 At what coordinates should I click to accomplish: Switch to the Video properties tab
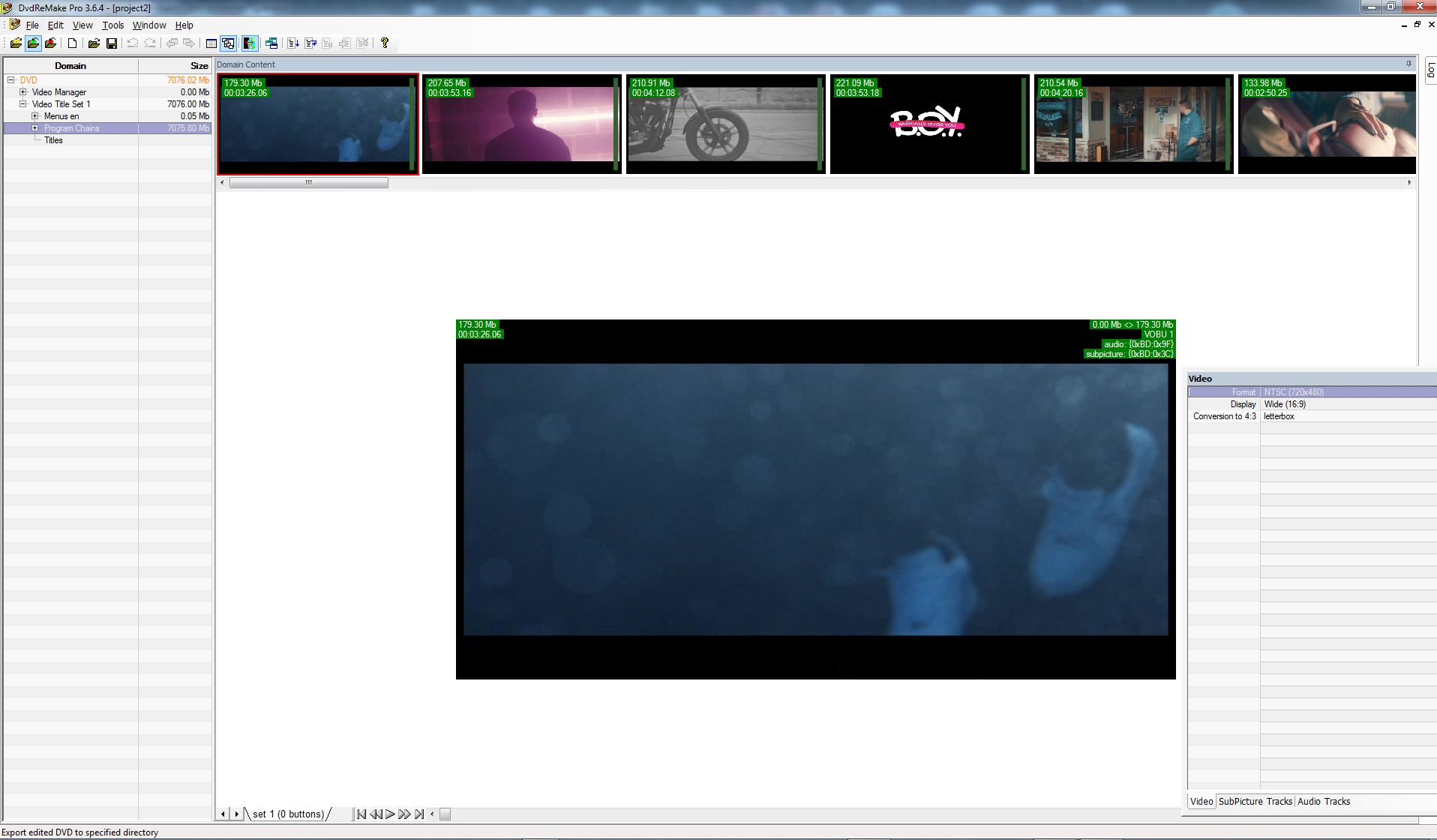click(x=1201, y=801)
